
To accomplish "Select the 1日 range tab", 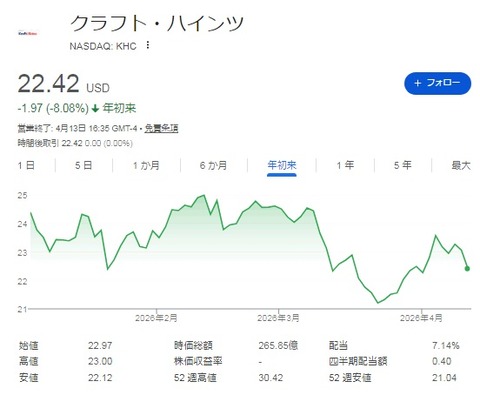I will click(x=26, y=165).
